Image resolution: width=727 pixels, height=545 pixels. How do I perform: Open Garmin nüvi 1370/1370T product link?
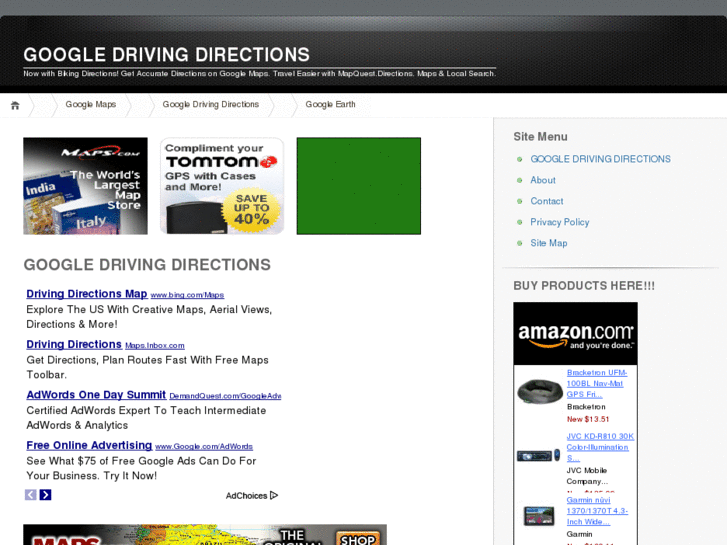tap(597, 511)
